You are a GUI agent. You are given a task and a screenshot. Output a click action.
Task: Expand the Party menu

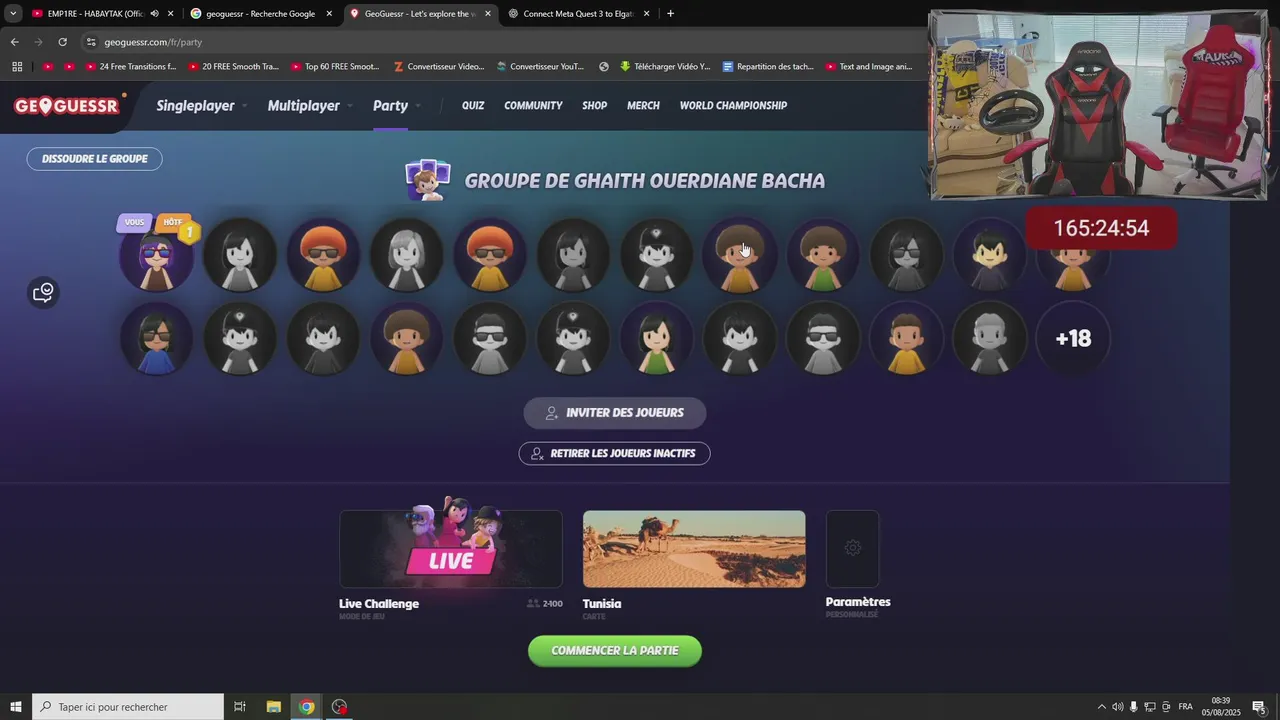[x=396, y=106]
